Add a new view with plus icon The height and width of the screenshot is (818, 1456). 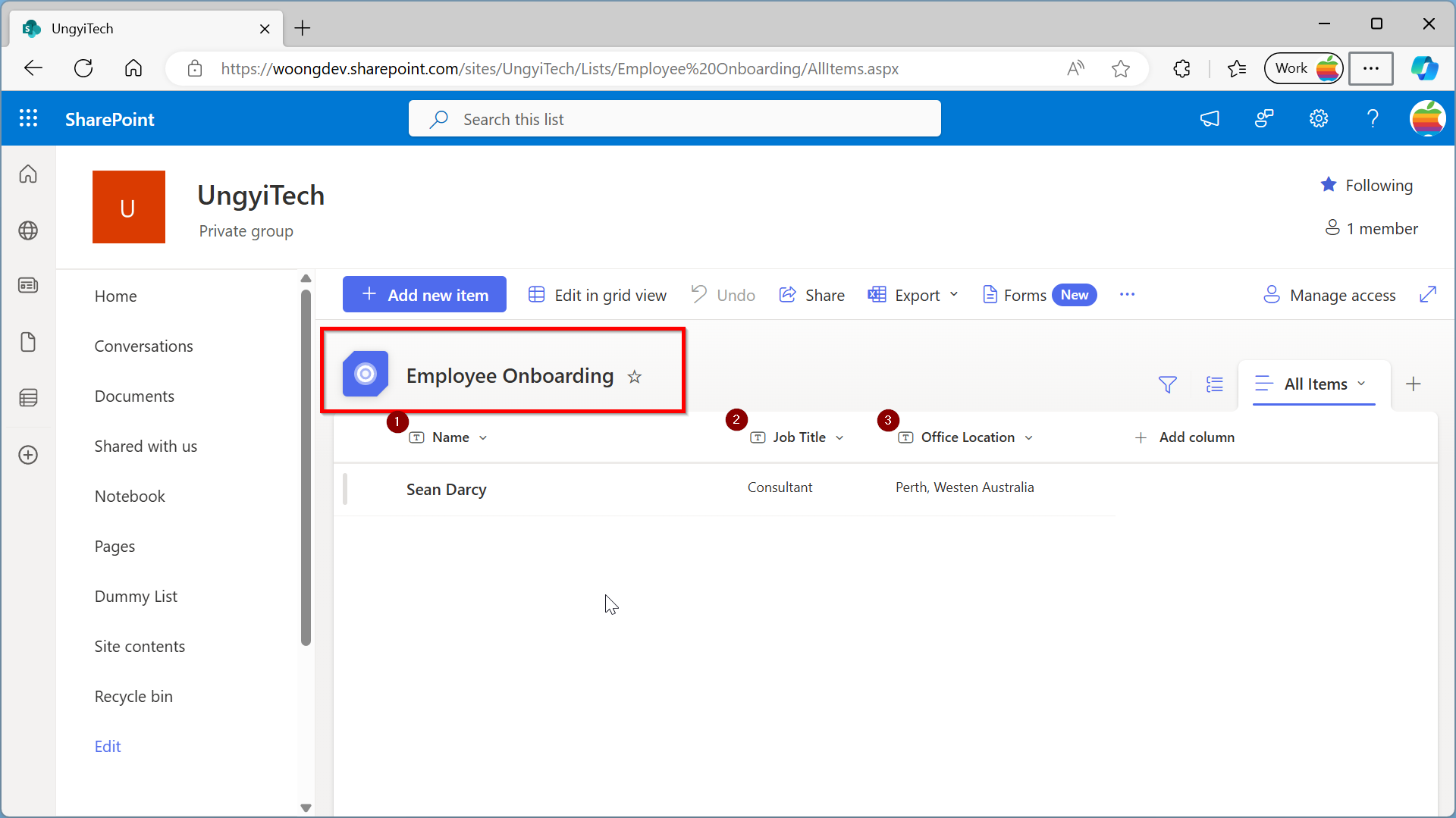point(1414,384)
